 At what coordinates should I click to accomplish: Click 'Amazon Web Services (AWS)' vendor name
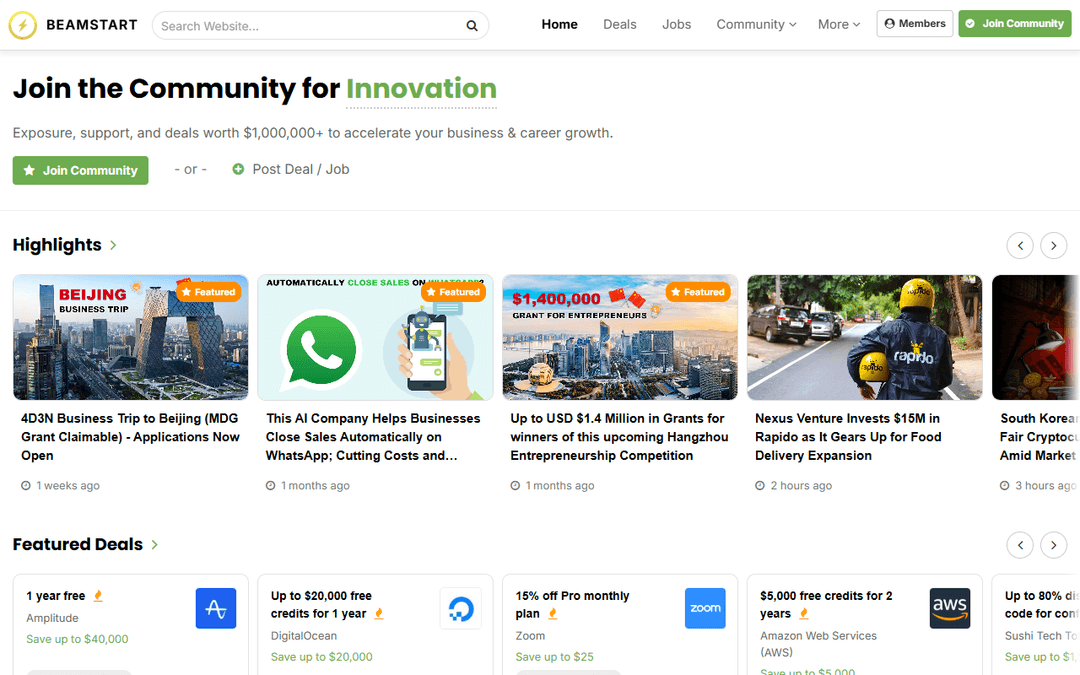pyautogui.click(x=818, y=644)
